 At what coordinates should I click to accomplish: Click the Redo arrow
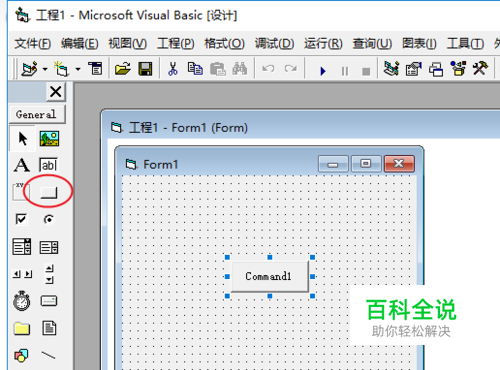tap(291, 69)
